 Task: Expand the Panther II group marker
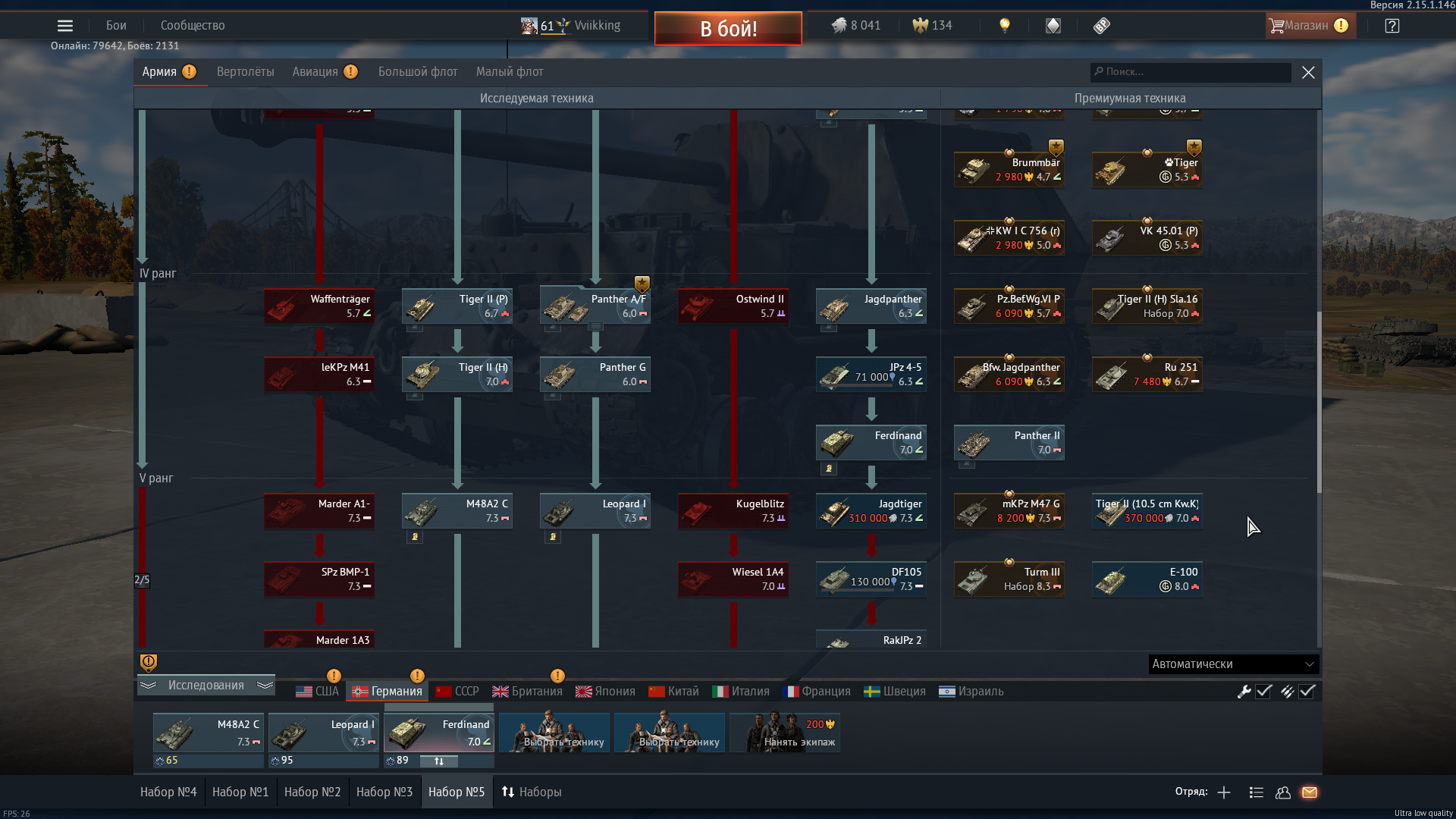(967, 464)
